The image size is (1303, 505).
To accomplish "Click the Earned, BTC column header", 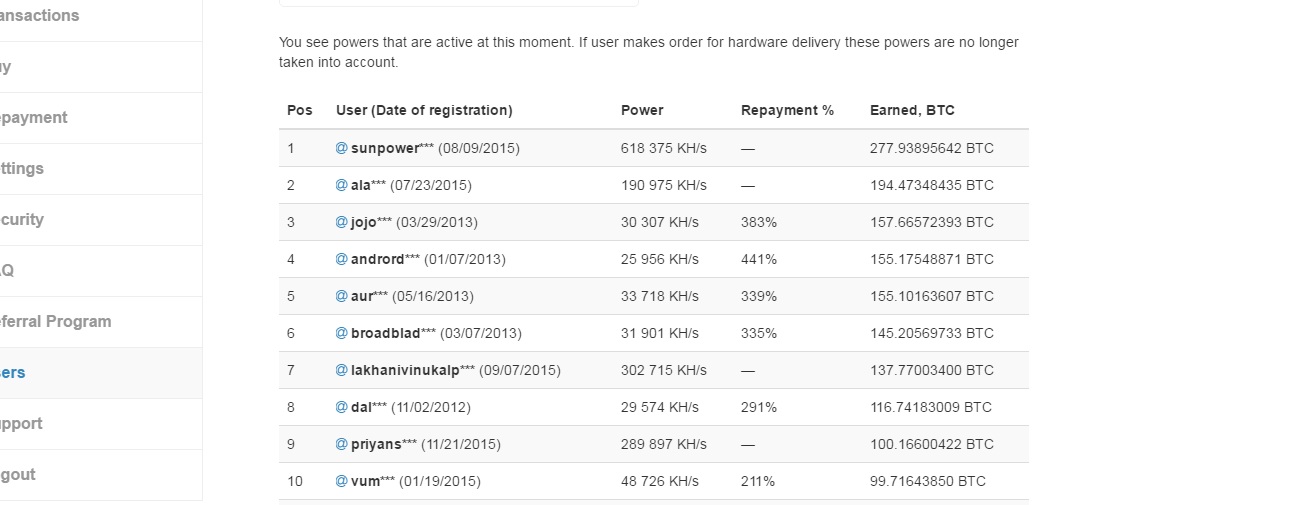I will [x=912, y=110].
